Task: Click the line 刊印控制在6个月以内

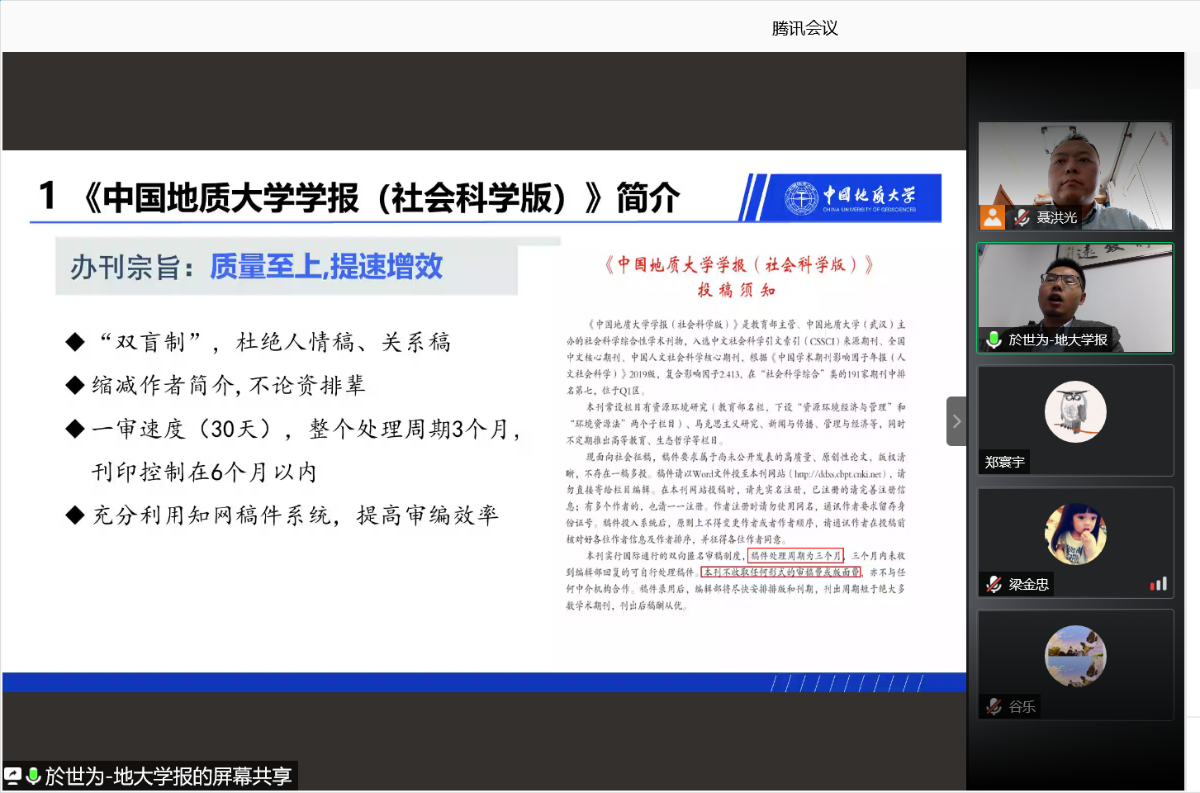Action: 204,472
